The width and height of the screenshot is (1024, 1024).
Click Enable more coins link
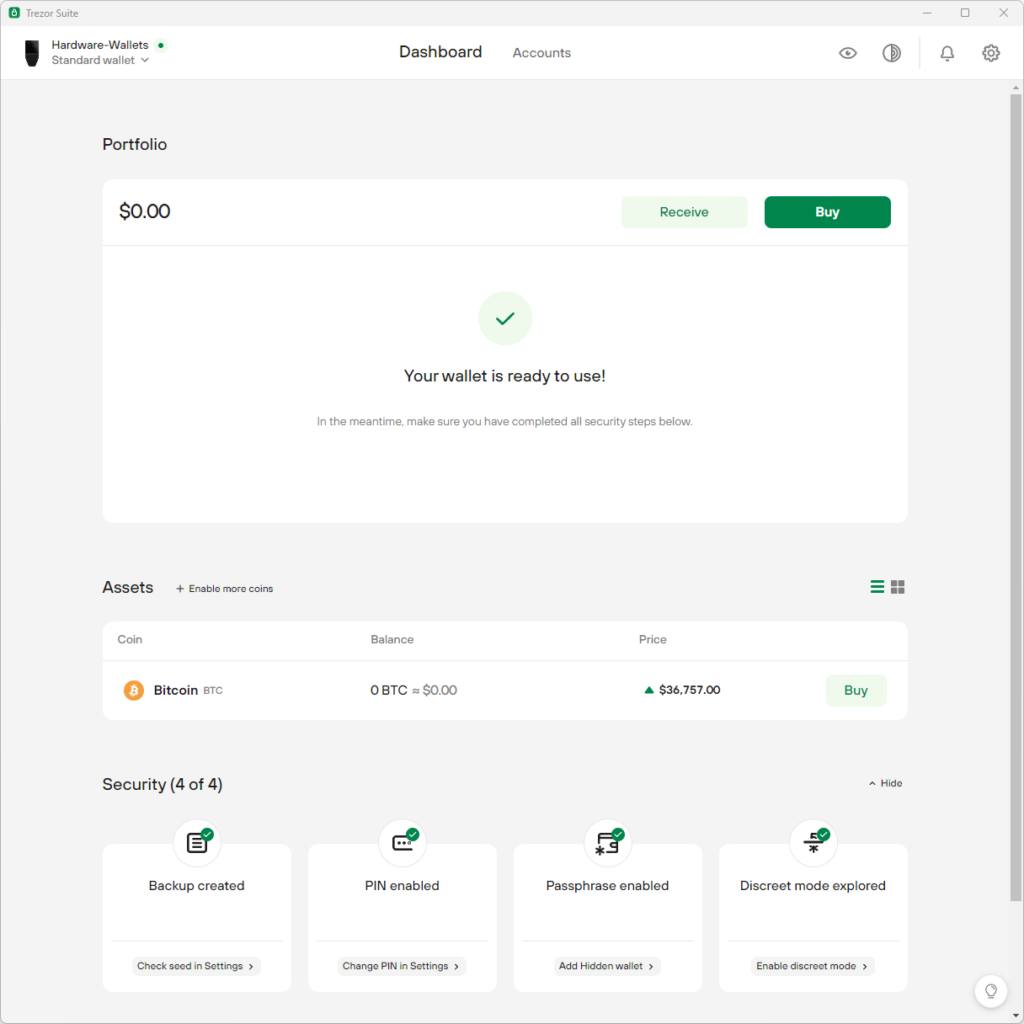coord(224,588)
